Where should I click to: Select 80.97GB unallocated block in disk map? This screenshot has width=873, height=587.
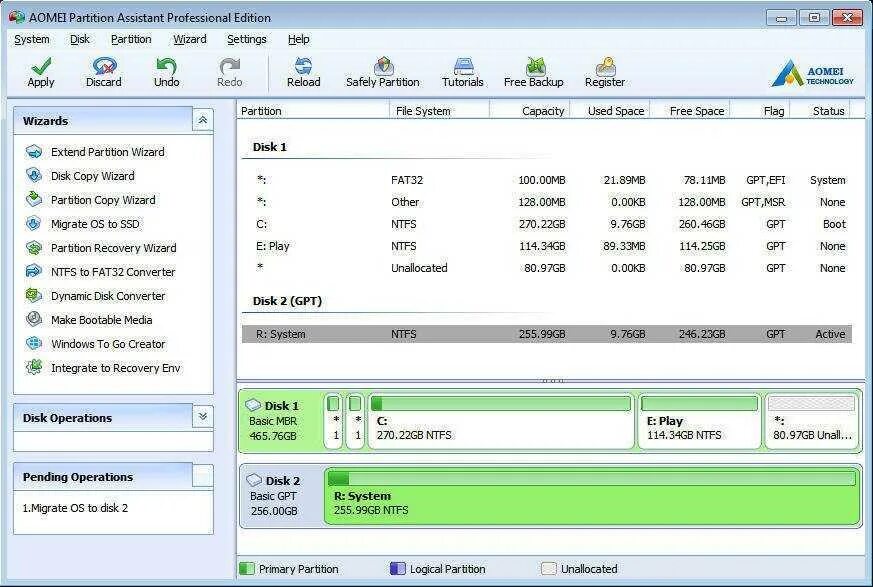click(x=812, y=422)
